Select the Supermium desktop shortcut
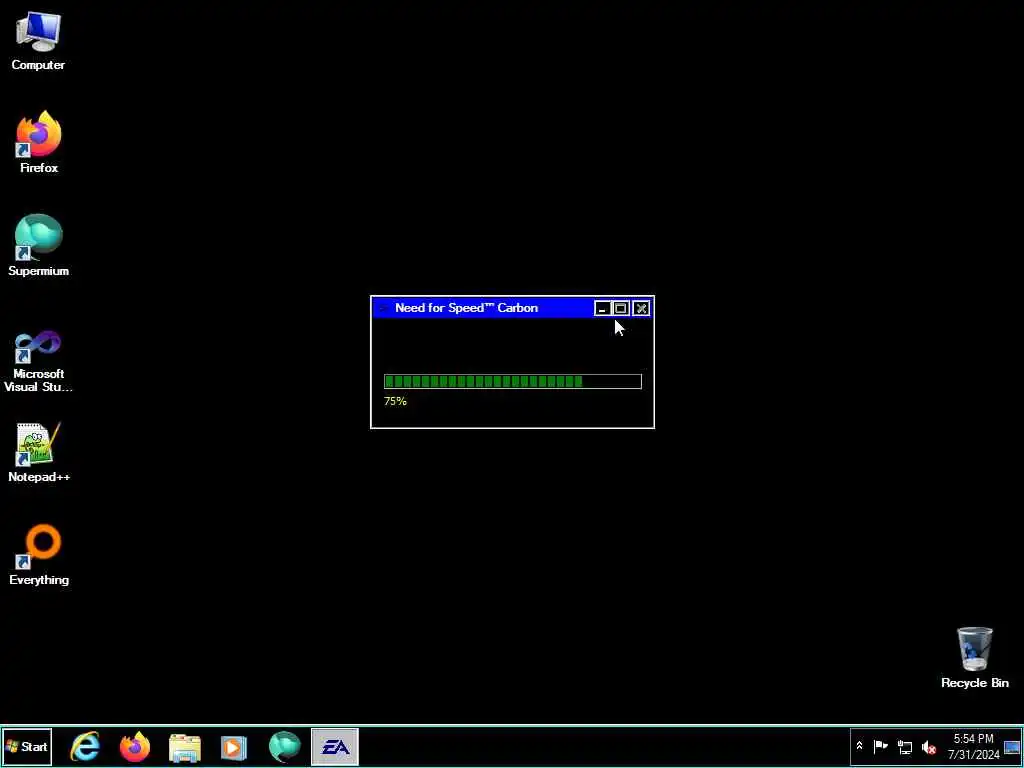1024x768 pixels. (39, 246)
